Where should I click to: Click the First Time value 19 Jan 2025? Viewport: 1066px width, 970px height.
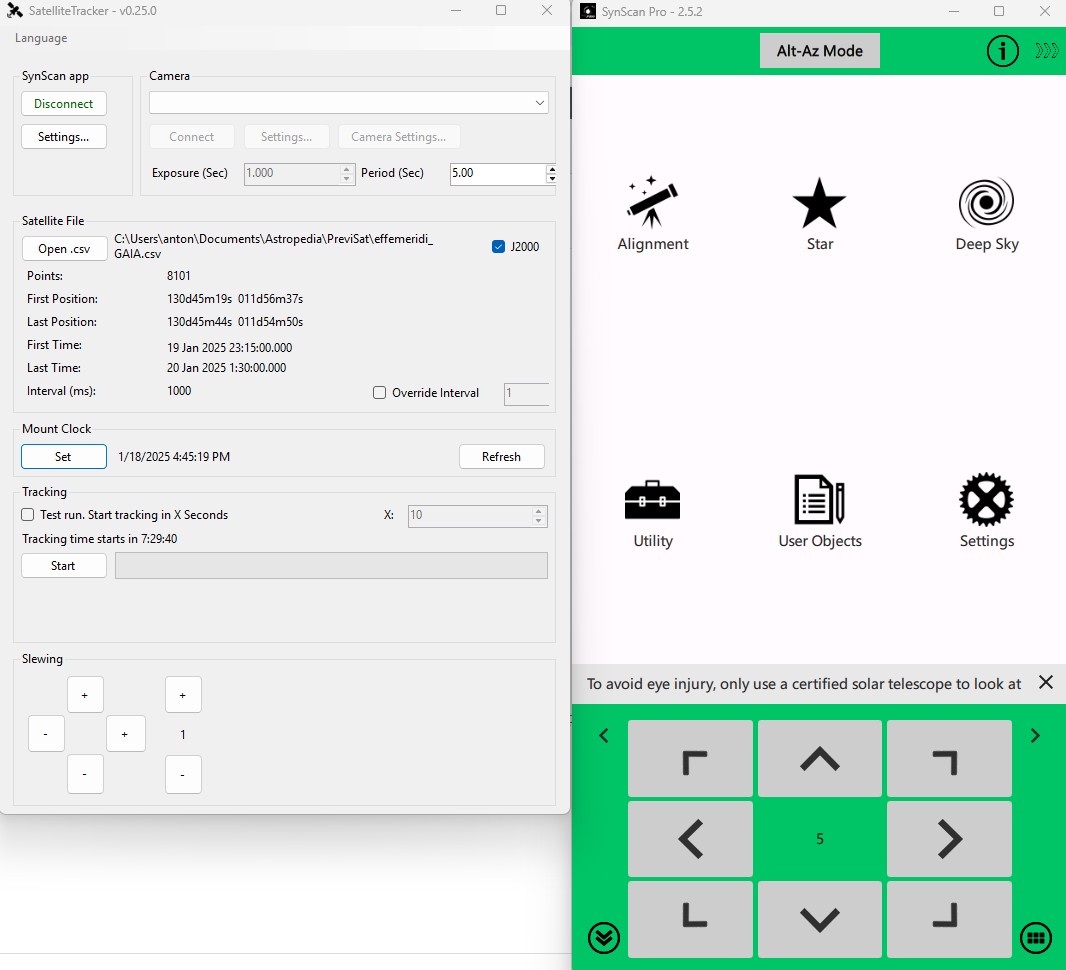pos(230,347)
